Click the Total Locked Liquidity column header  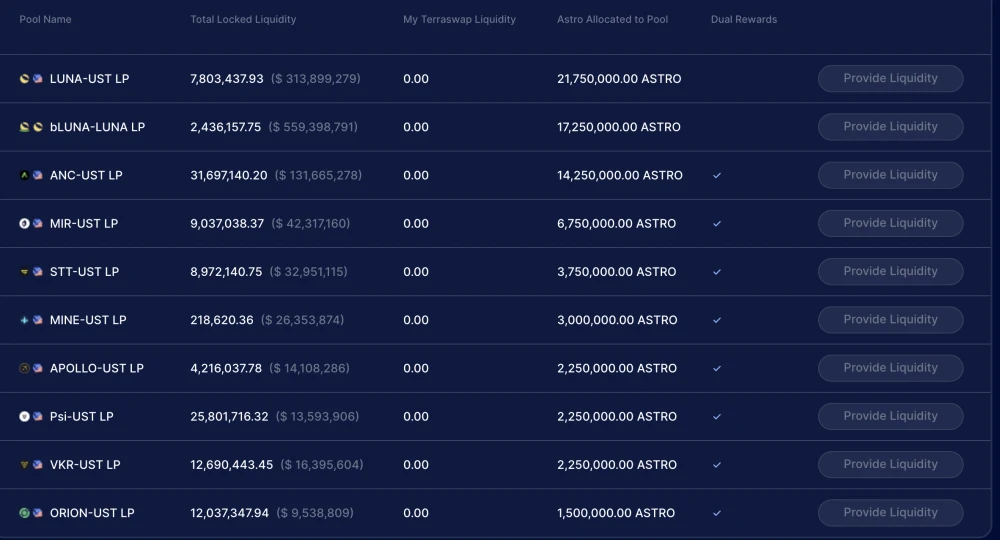(243, 20)
